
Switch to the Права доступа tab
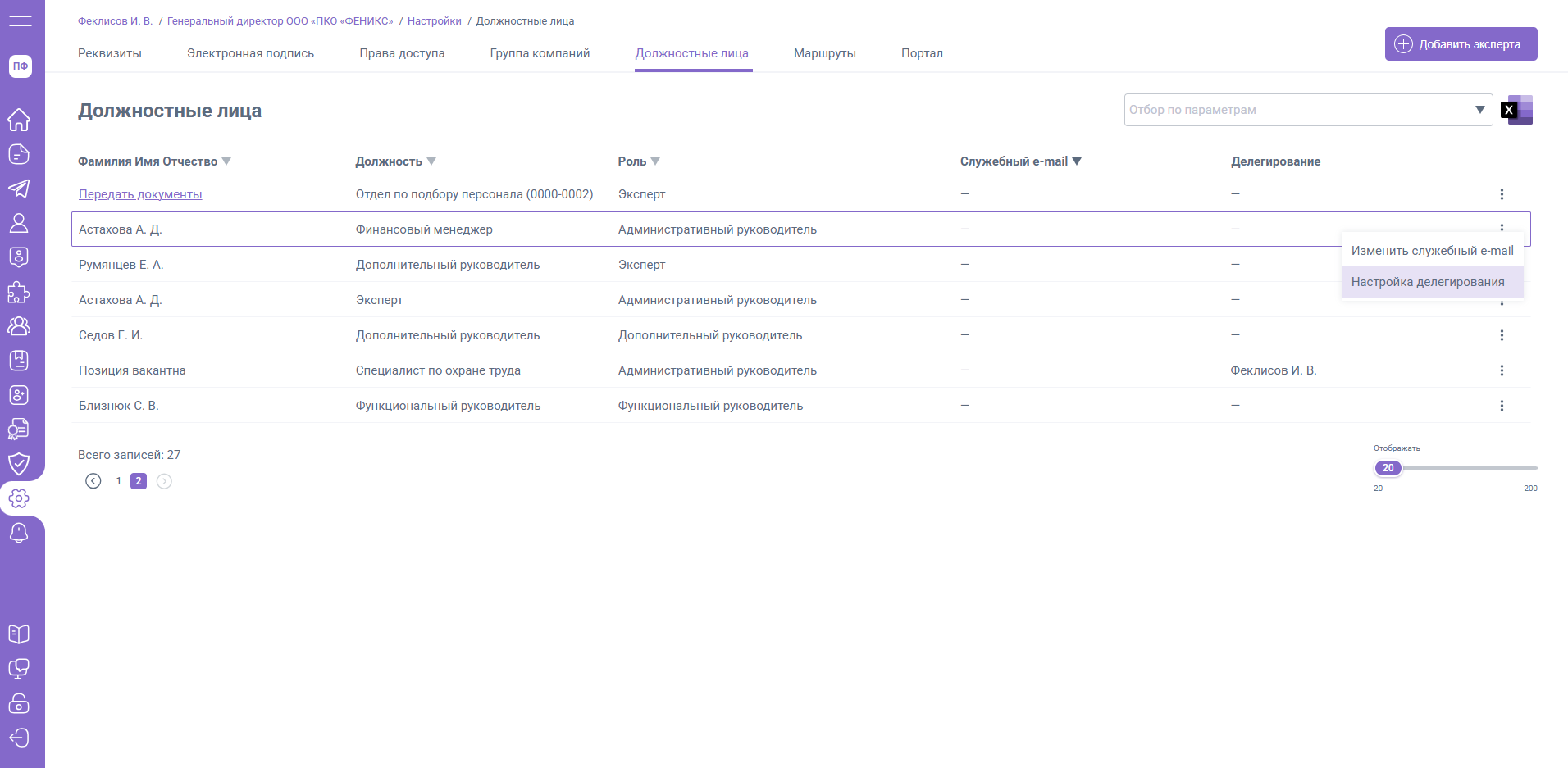402,53
